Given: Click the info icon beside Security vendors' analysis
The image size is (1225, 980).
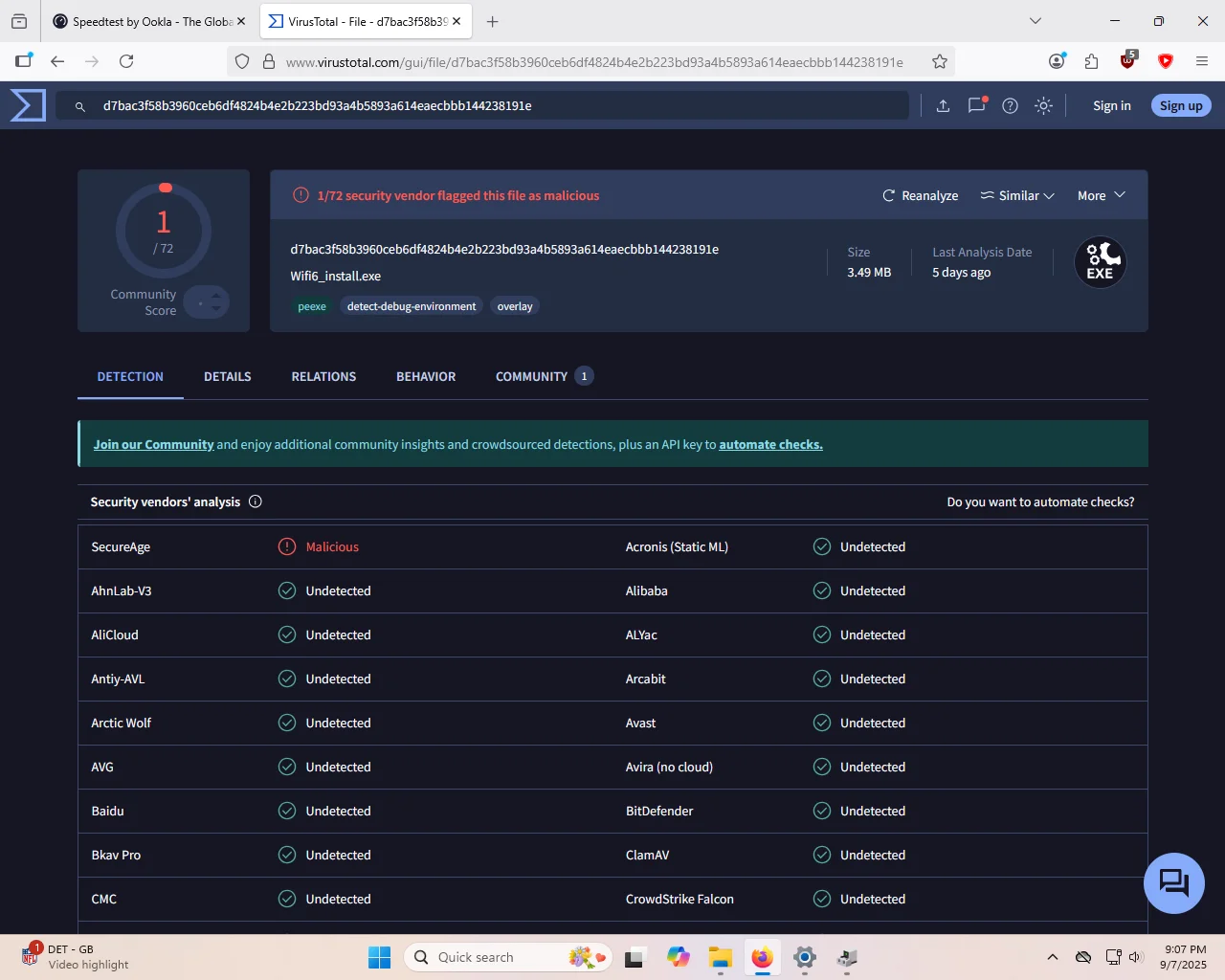Looking at the screenshot, I should (x=256, y=501).
